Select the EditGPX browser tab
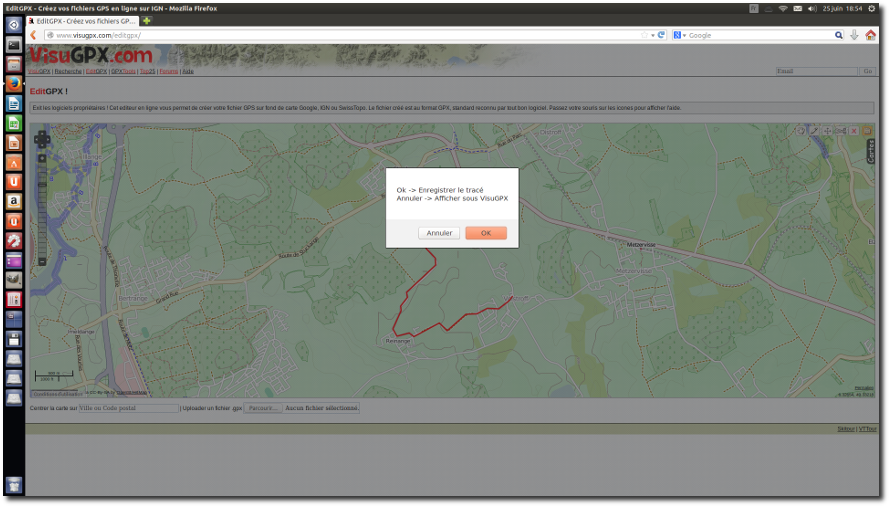This screenshot has height=507, width=890. point(83,21)
